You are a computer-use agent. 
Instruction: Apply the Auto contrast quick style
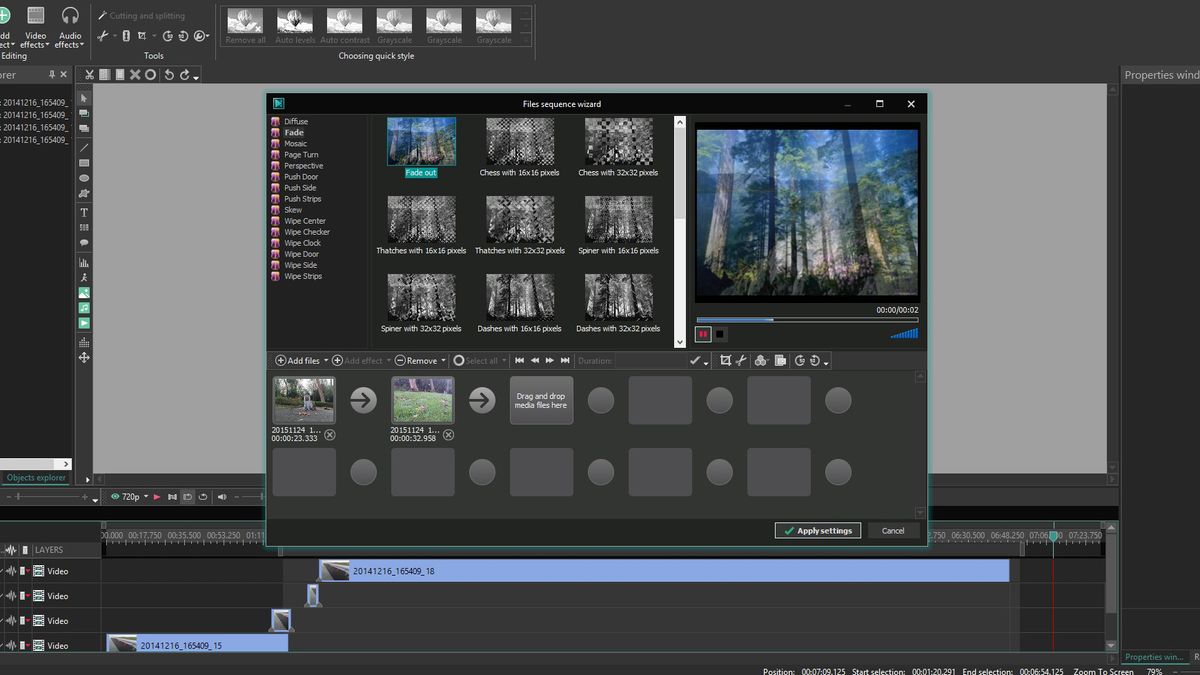click(x=344, y=22)
